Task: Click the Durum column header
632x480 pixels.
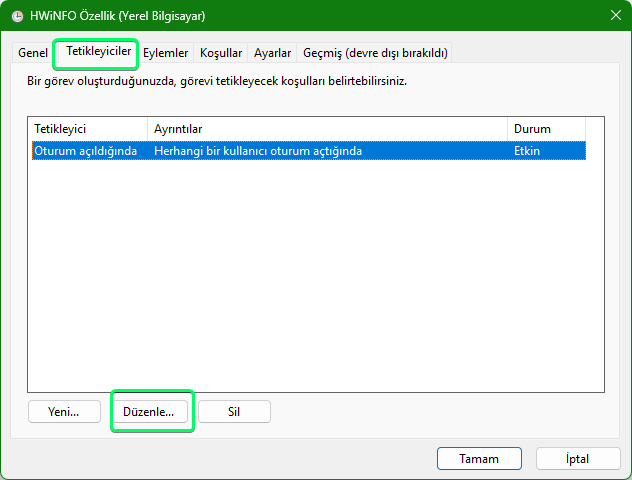Action: 546,129
